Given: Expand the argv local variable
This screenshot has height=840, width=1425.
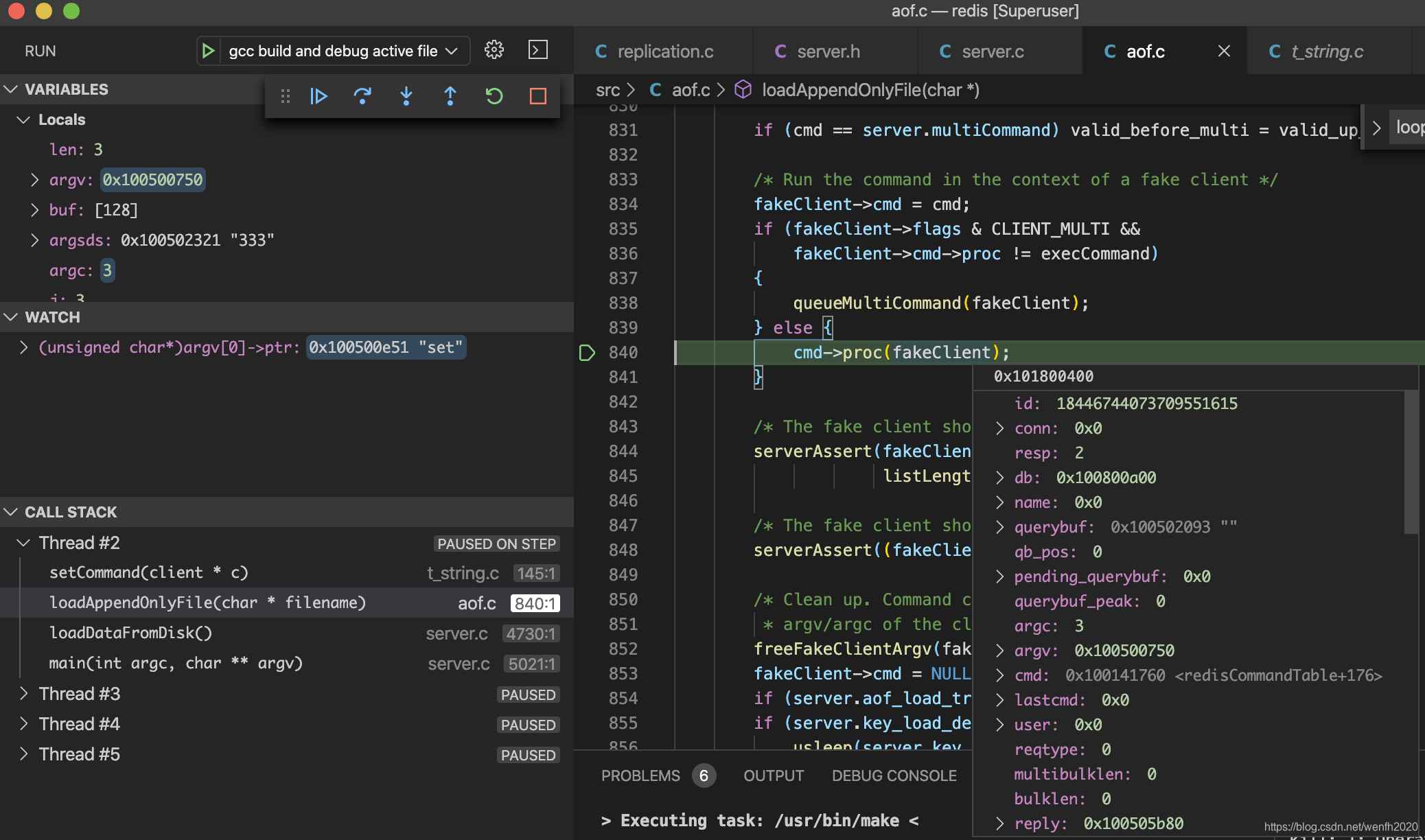Looking at the screenshot, I should 34,180.
